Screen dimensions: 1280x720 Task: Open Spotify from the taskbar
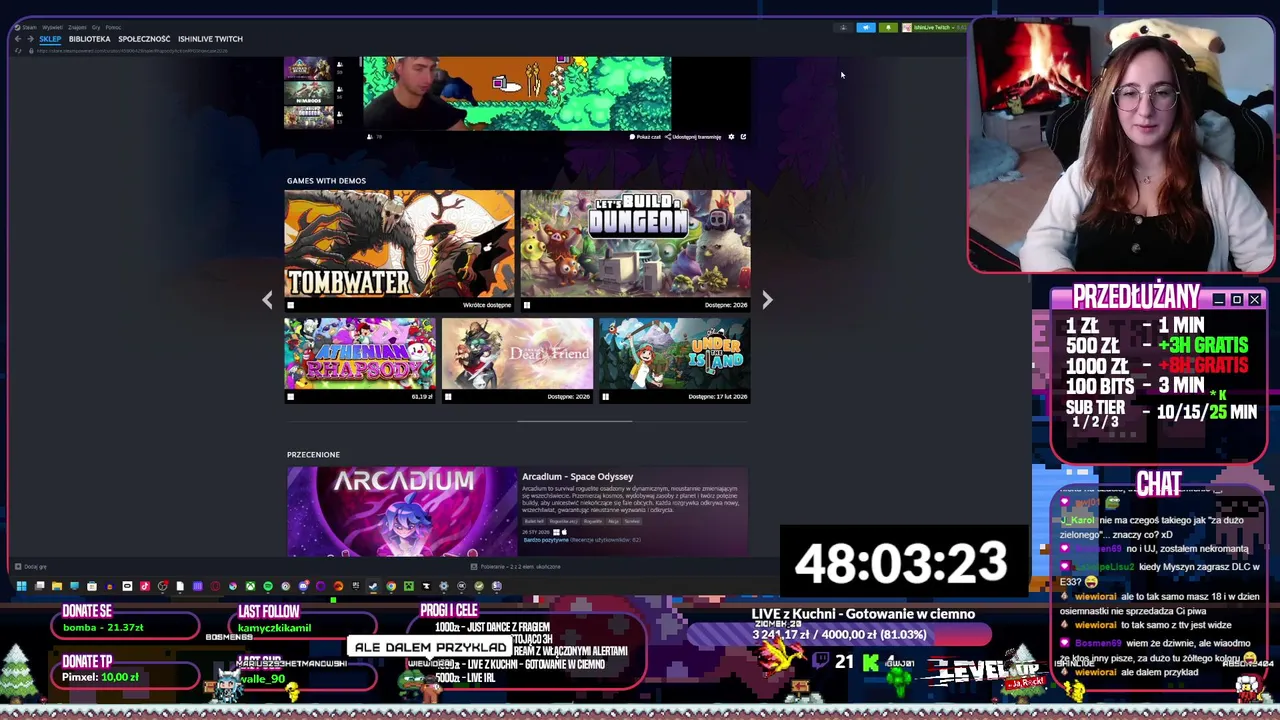(268, 586)
